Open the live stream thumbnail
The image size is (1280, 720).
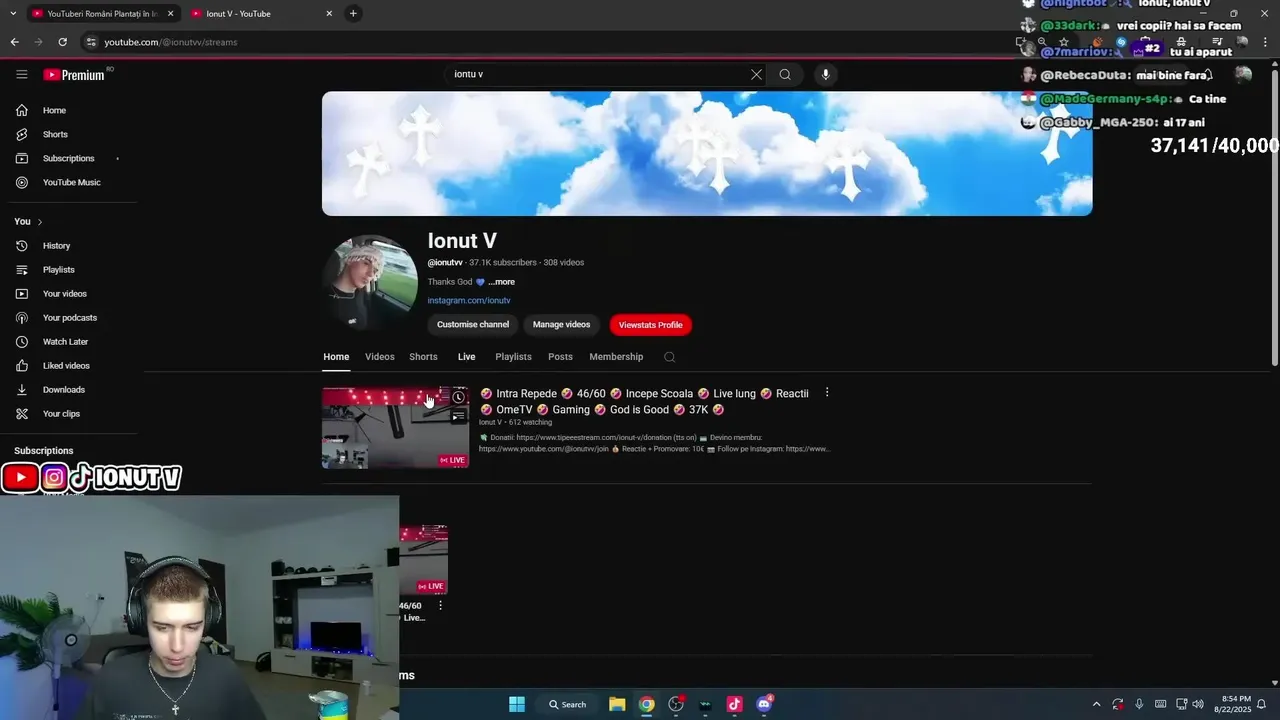point(395,428)
